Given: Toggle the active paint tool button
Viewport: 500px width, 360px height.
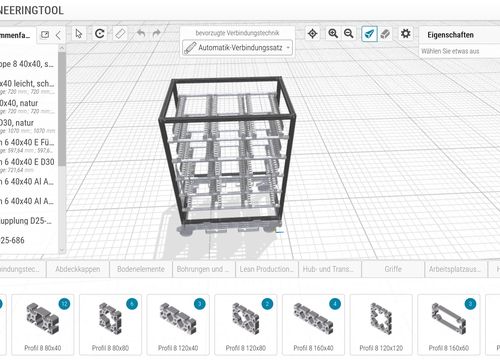Looking at the screenshot, I should [x=369, y=34].
